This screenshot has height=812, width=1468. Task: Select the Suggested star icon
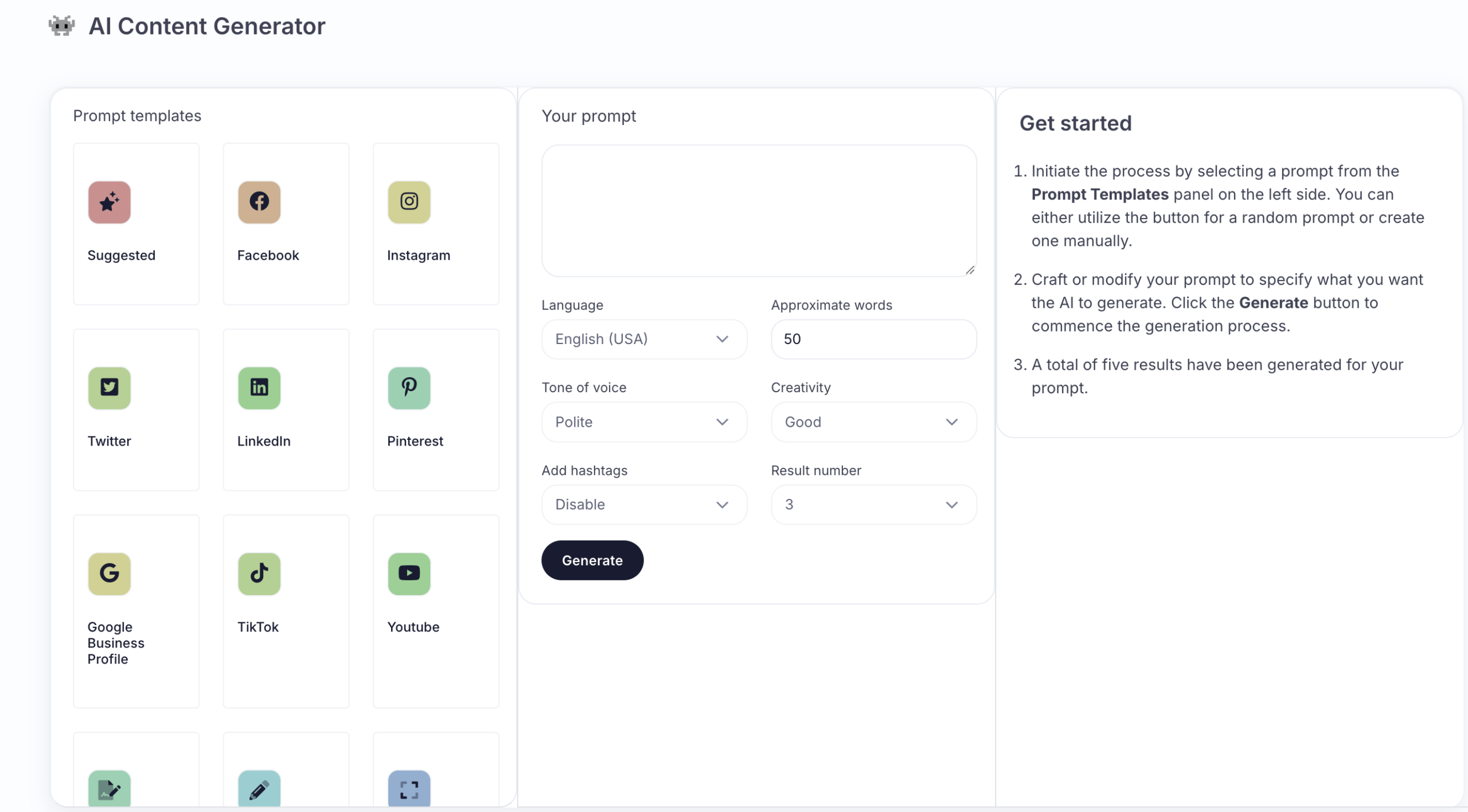pos(110,202)
